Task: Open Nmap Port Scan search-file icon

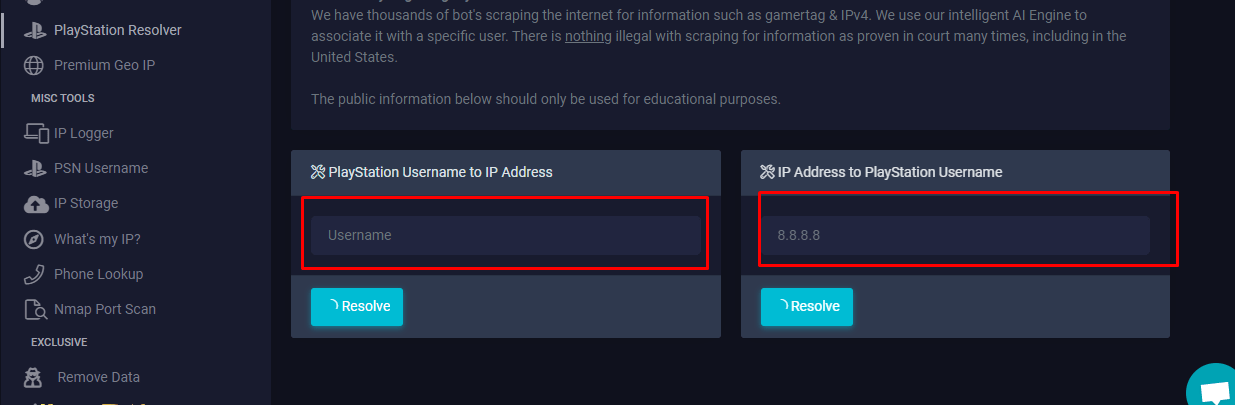Action: tap(36, 309)
